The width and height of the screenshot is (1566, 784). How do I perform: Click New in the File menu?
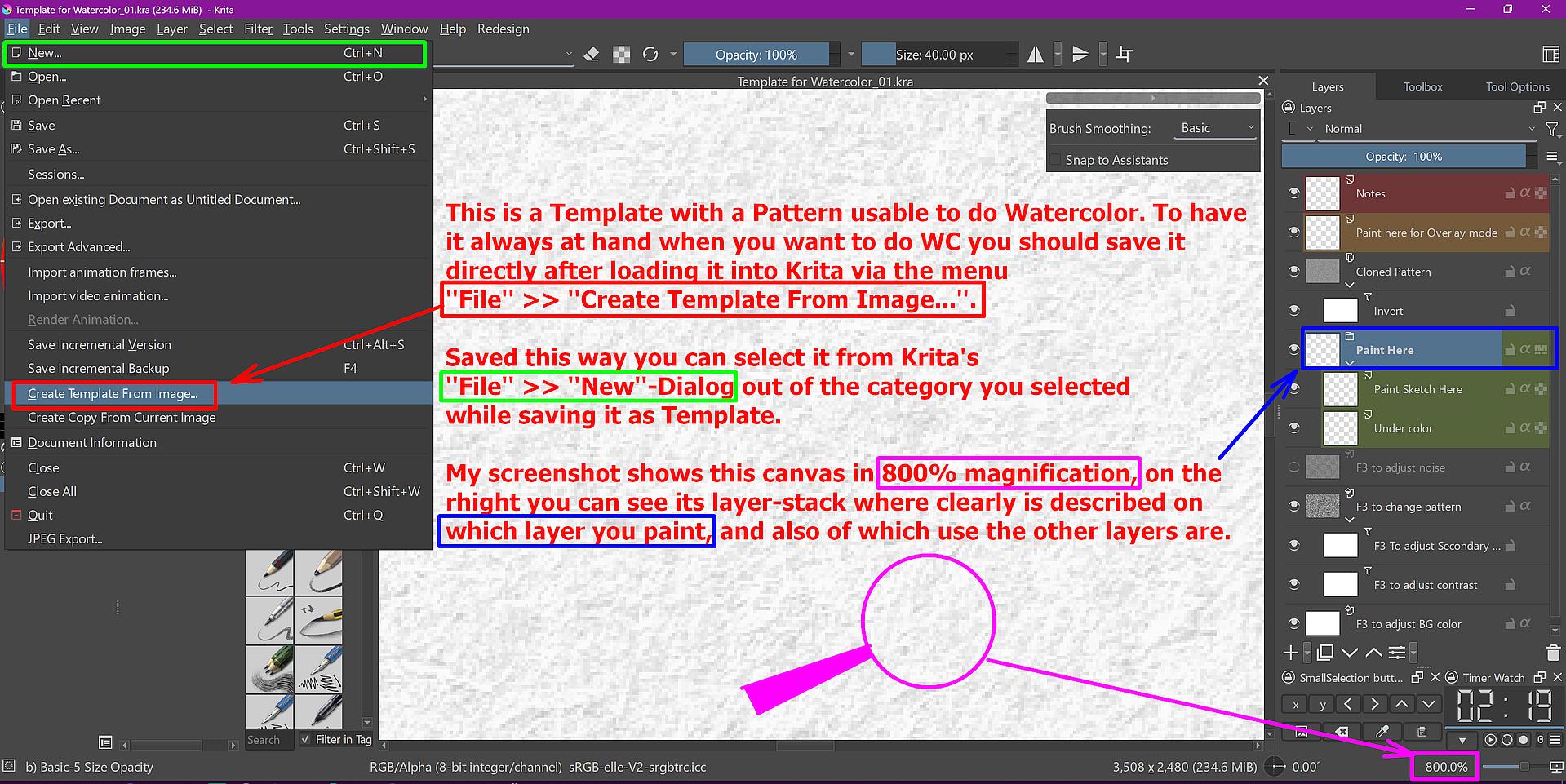coord(215,53)
